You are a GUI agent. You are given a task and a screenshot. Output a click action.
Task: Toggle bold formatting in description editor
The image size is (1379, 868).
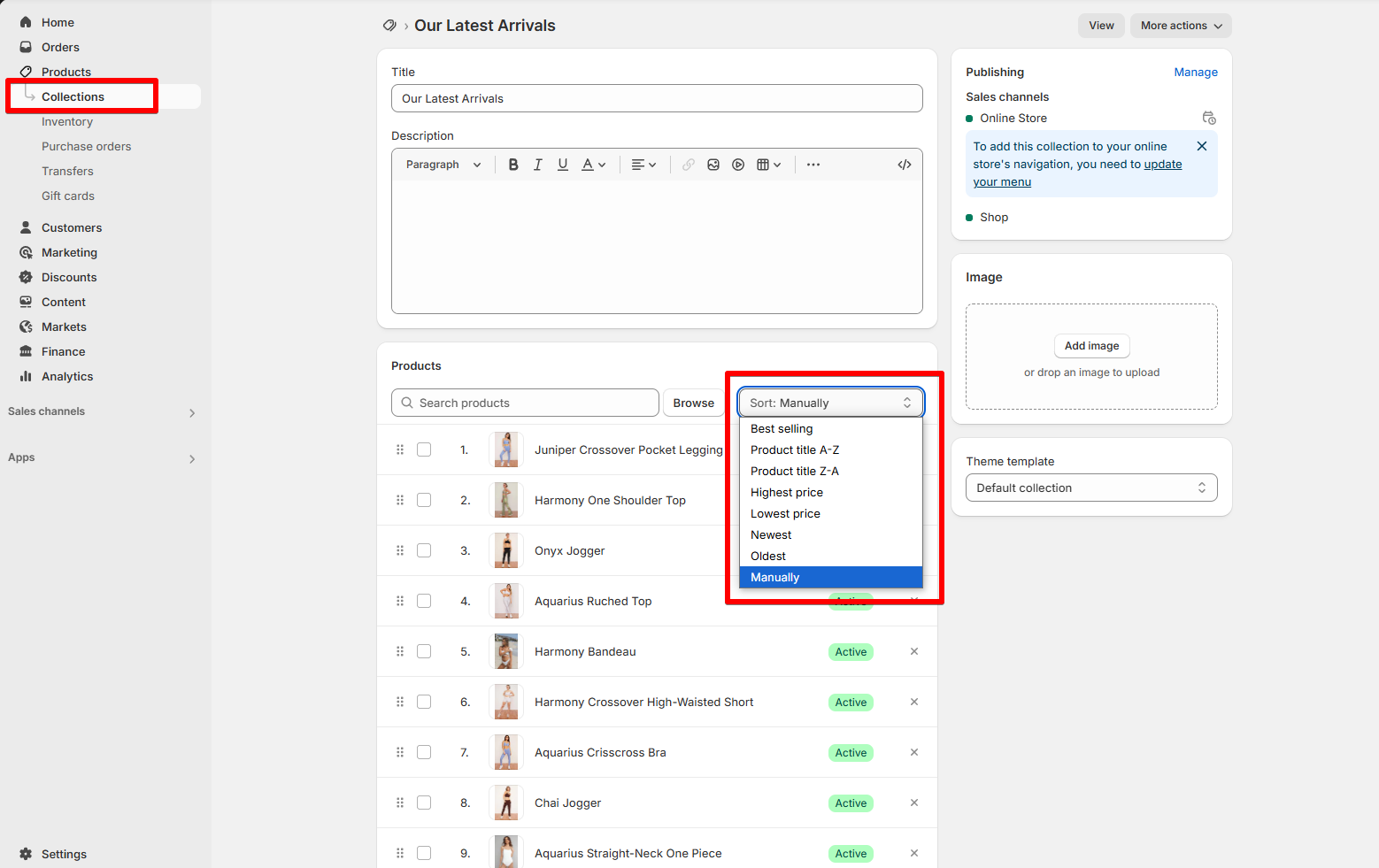513,165
